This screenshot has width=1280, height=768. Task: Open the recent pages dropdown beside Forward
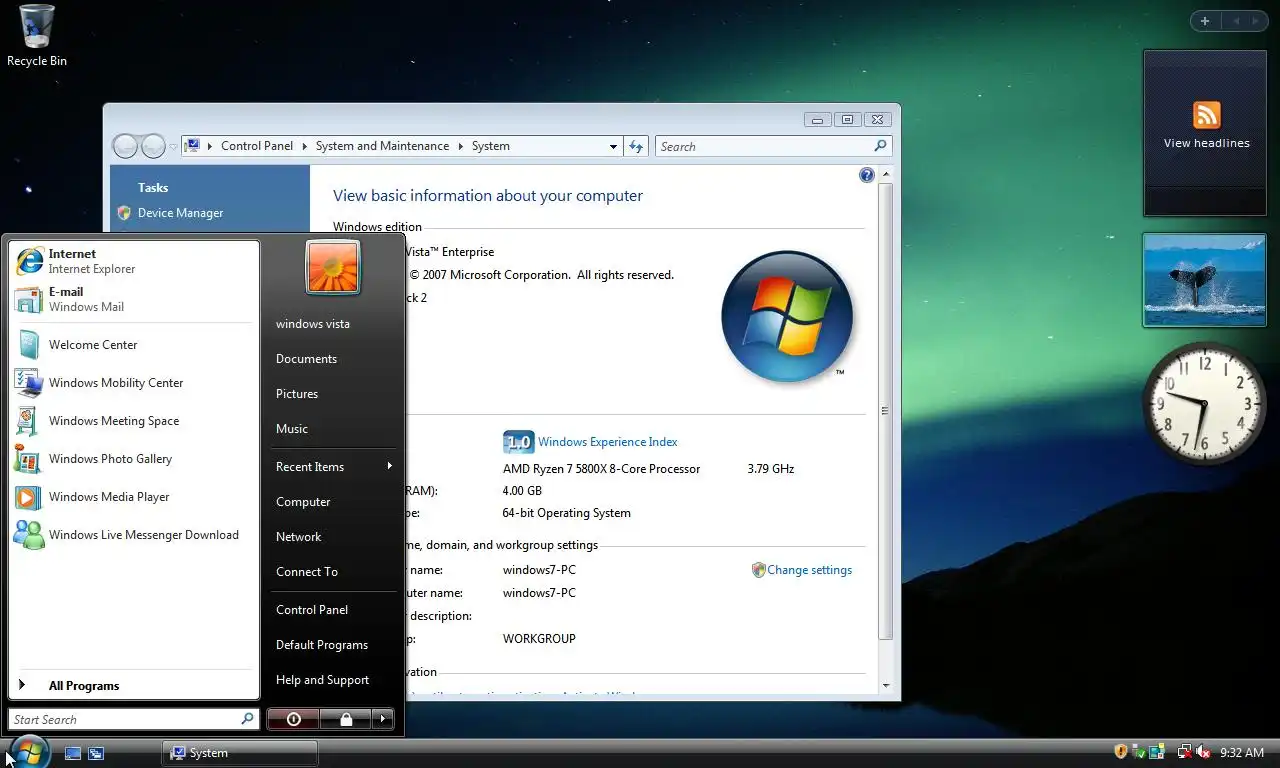(173, 146)
